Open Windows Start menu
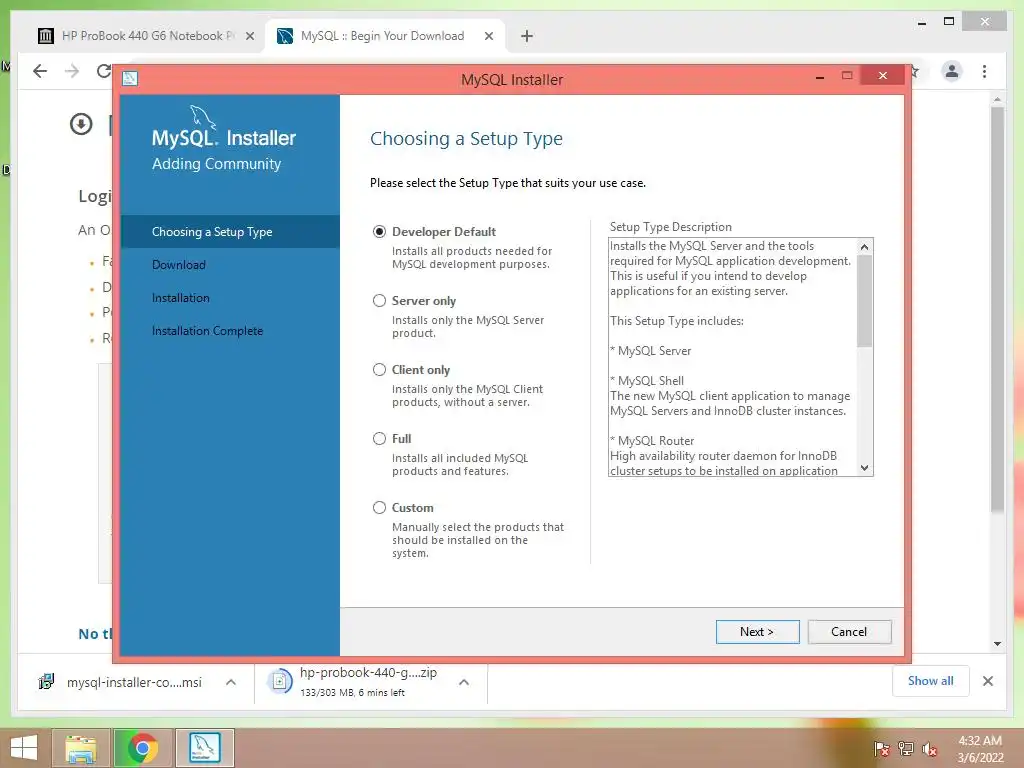Viewport: 1024px width, 768px height. (24, 748)
